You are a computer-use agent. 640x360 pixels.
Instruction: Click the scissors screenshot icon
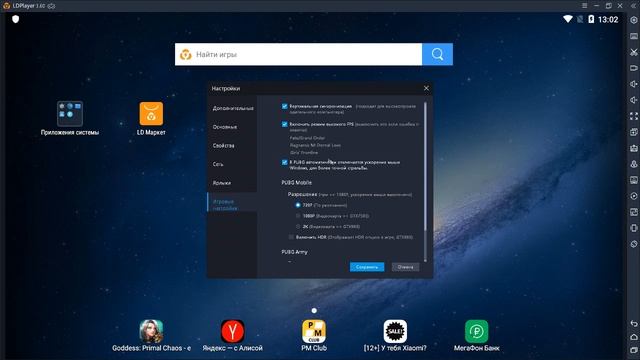[x=634, y=52]
